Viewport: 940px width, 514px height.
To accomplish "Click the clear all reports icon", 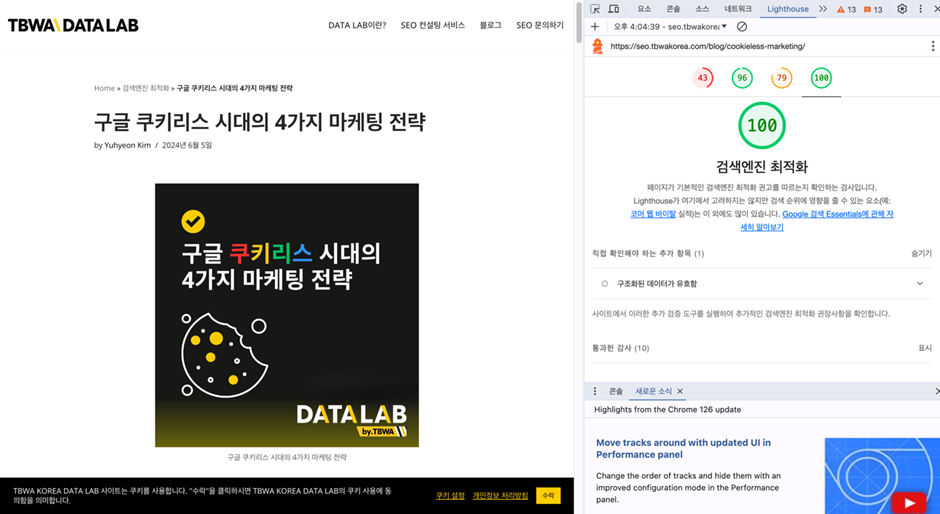I will (x=741, y=27).
